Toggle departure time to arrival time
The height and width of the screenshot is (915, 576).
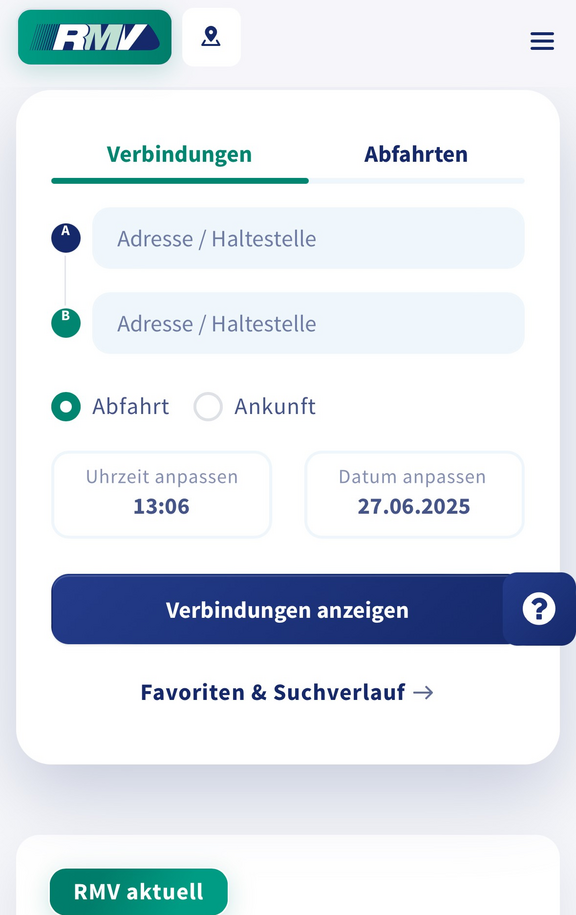(x=208, y=407)
